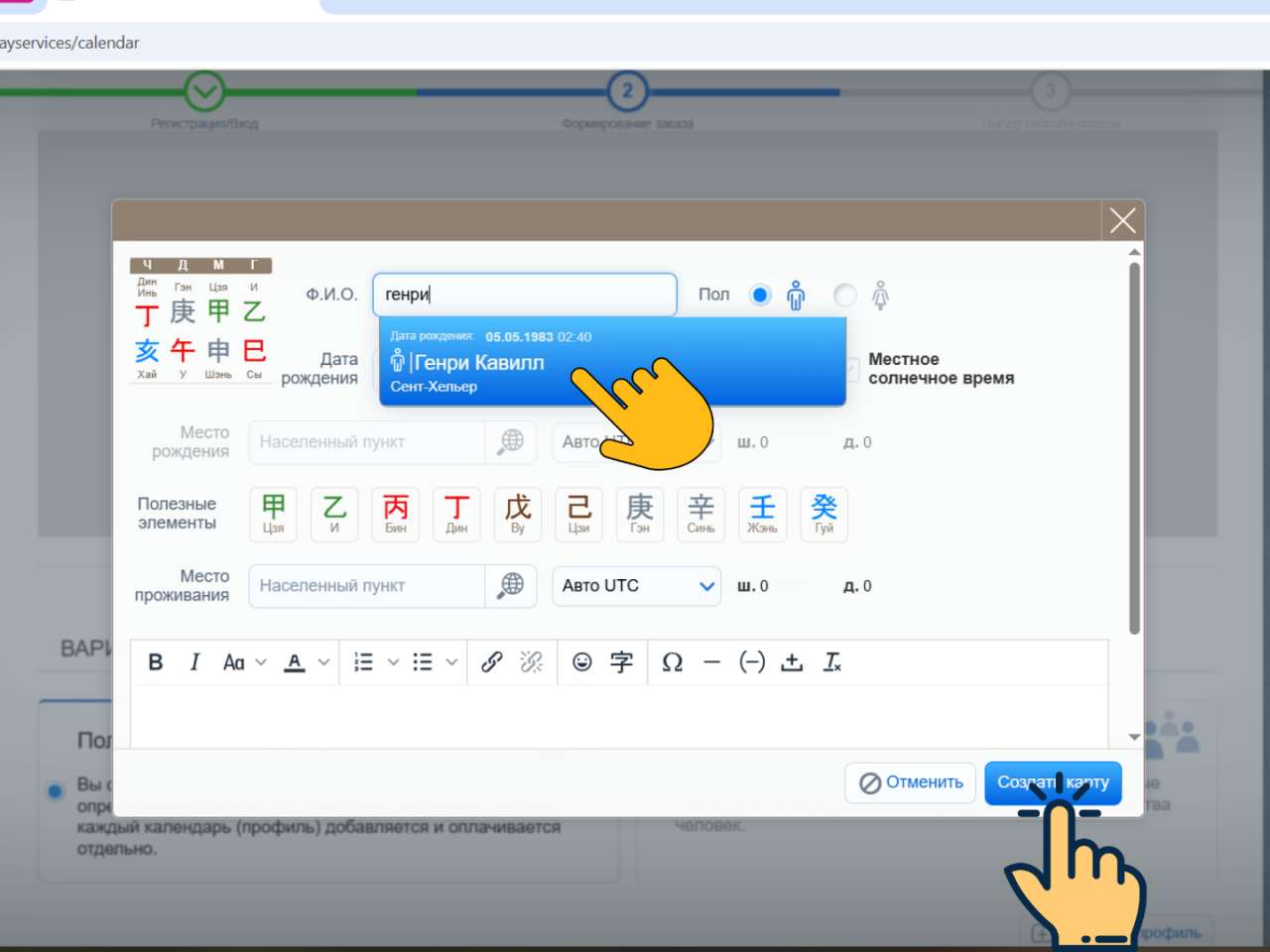Select the 丙 Бин useful element icon
This screenshot has width=1270, height=952.
[395, 514]
